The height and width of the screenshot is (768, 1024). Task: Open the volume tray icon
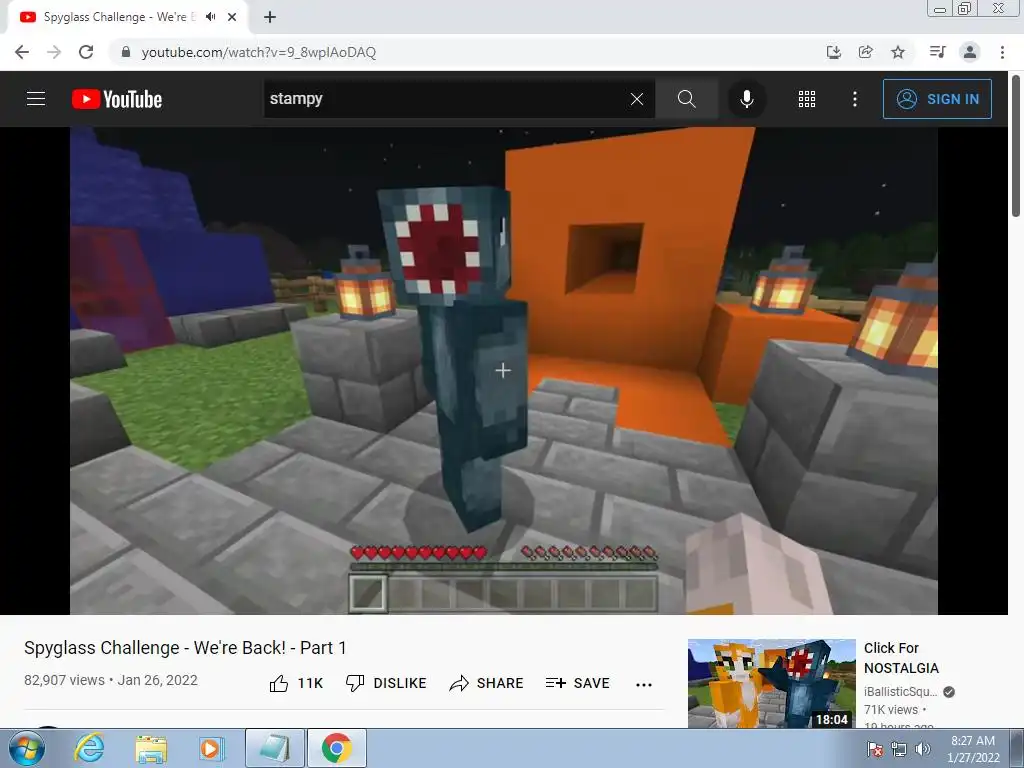tap(922, 749)
